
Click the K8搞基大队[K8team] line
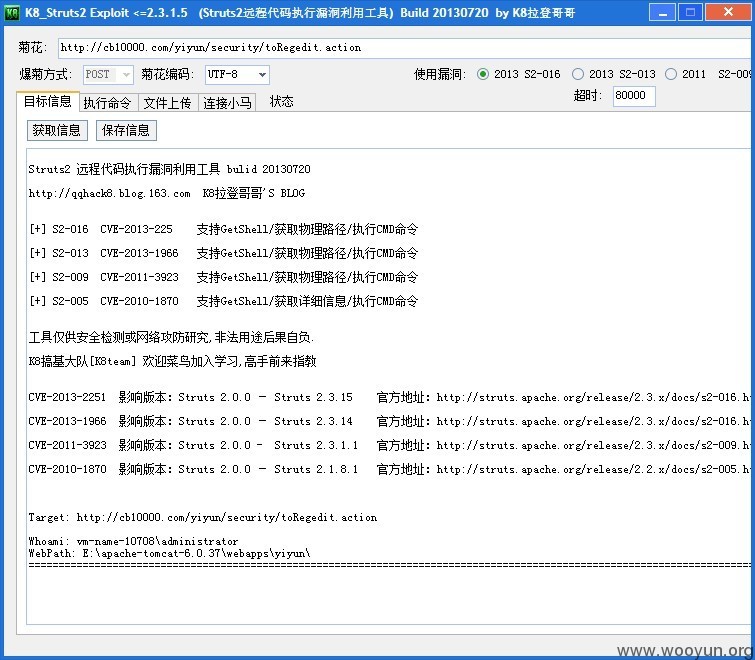[172, 362]
